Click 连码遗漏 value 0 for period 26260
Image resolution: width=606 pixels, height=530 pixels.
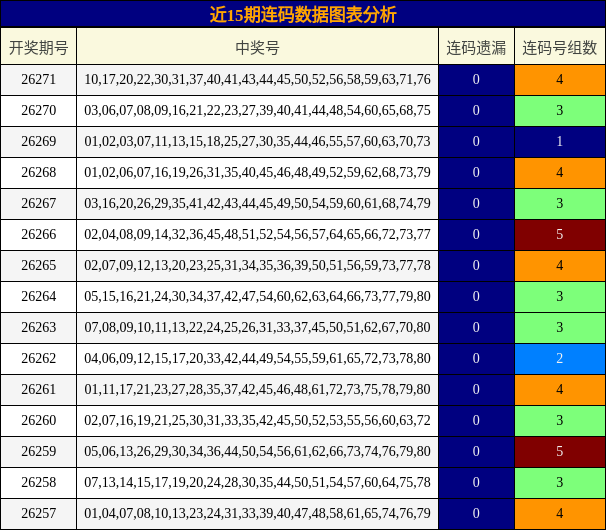click(x=476, y=420)
